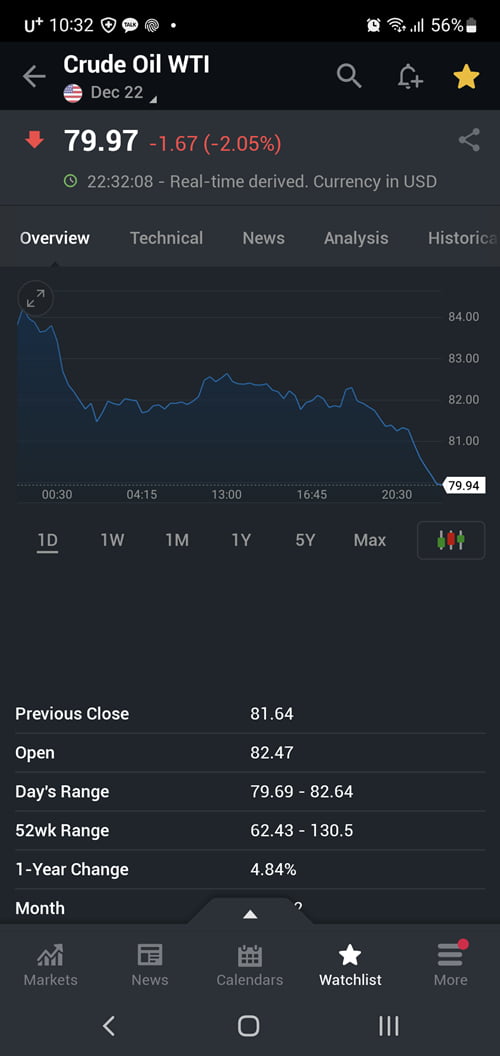Open the Analysis tab

(356, 238)
